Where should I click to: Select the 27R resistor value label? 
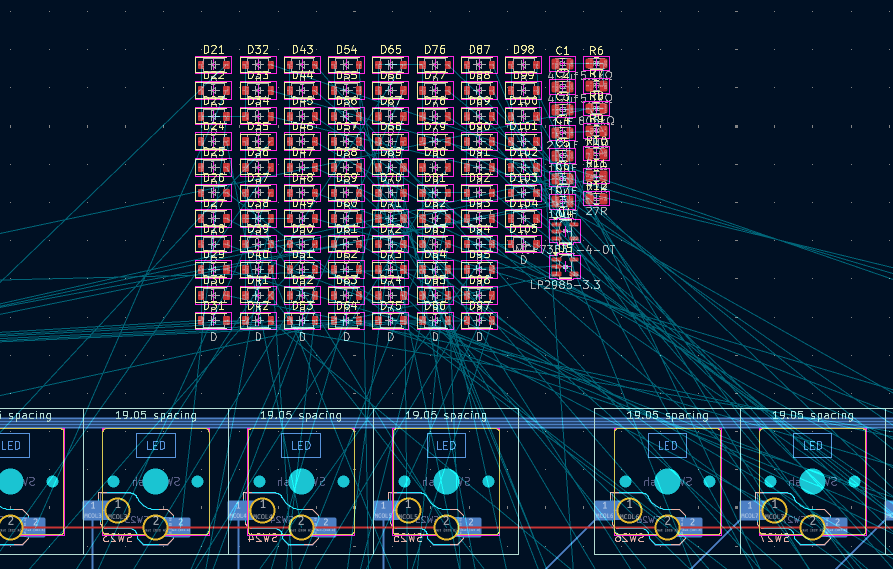click(596, 211)
